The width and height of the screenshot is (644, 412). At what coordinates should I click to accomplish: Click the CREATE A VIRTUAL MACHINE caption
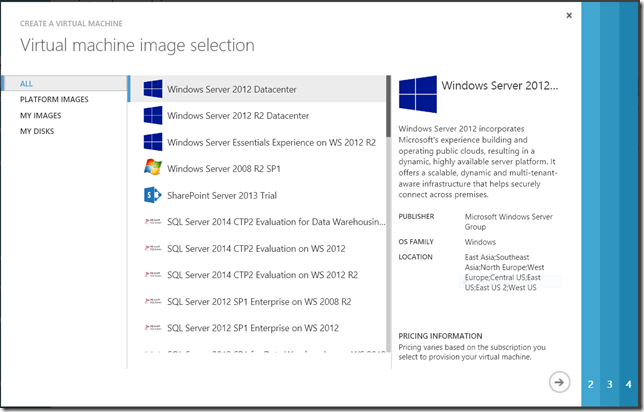pos(71,24)
